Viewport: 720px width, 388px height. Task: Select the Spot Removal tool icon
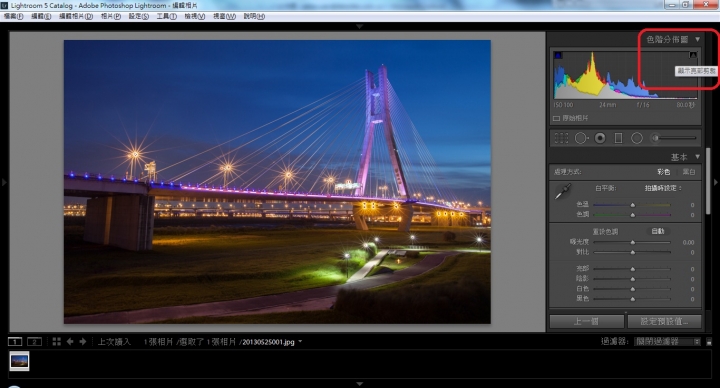click(x=581, y=138)
